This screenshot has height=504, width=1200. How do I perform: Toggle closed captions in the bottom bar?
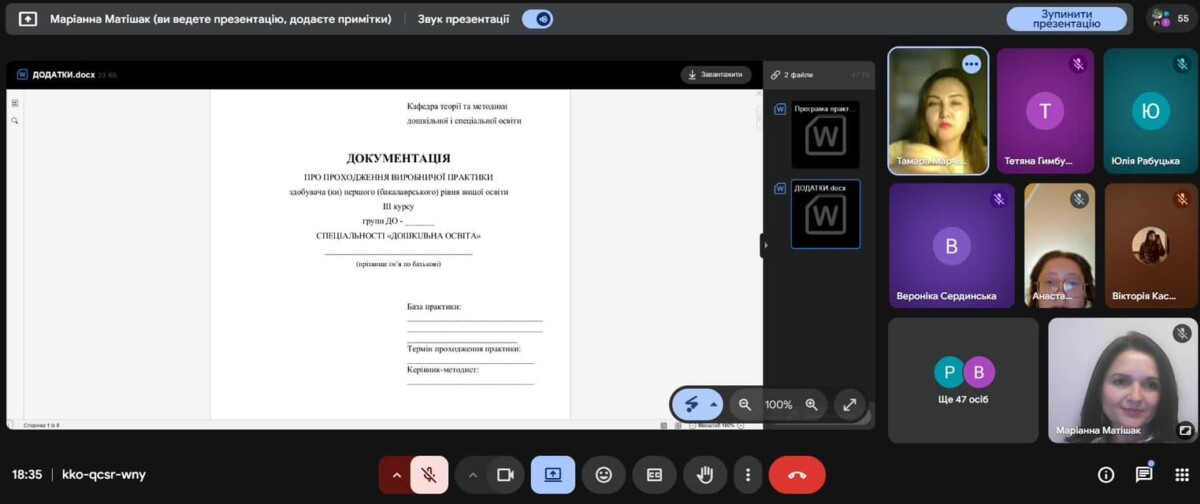[654, 475]
